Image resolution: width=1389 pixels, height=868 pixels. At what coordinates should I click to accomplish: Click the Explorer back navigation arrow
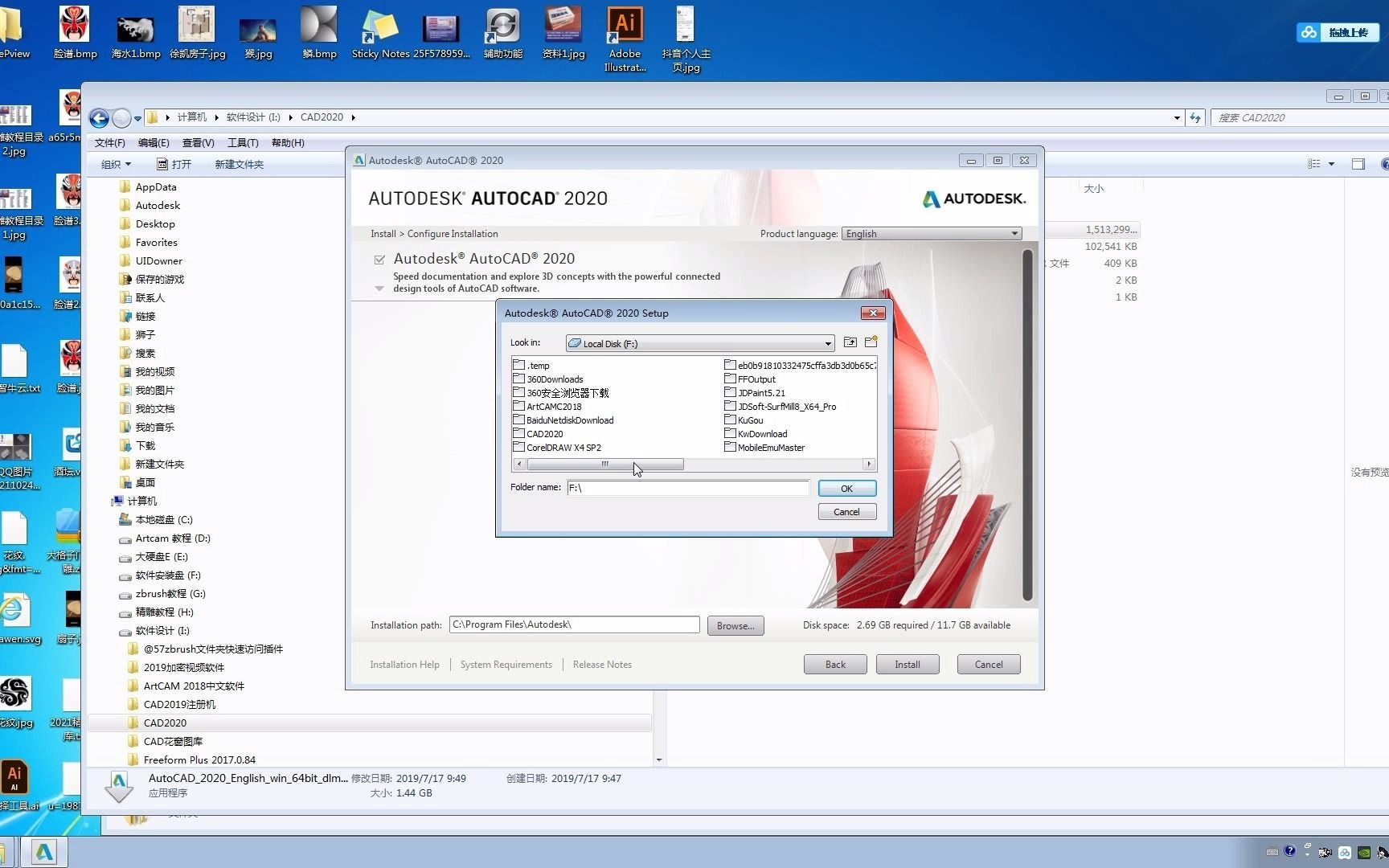point(99,118)
